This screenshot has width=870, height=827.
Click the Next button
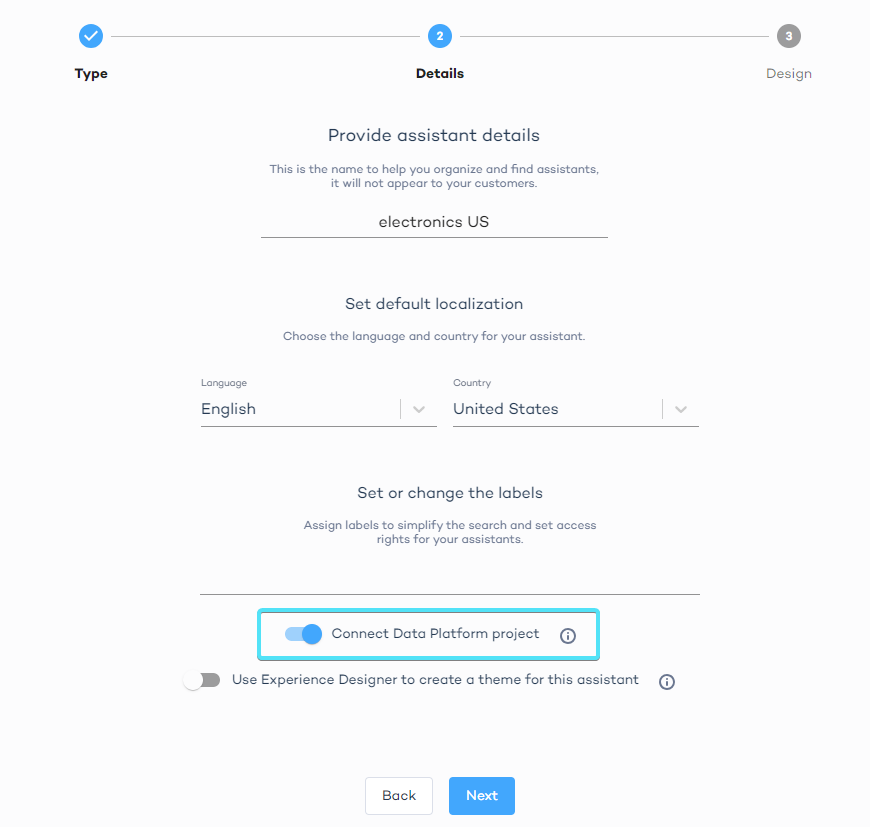(481, 795)
